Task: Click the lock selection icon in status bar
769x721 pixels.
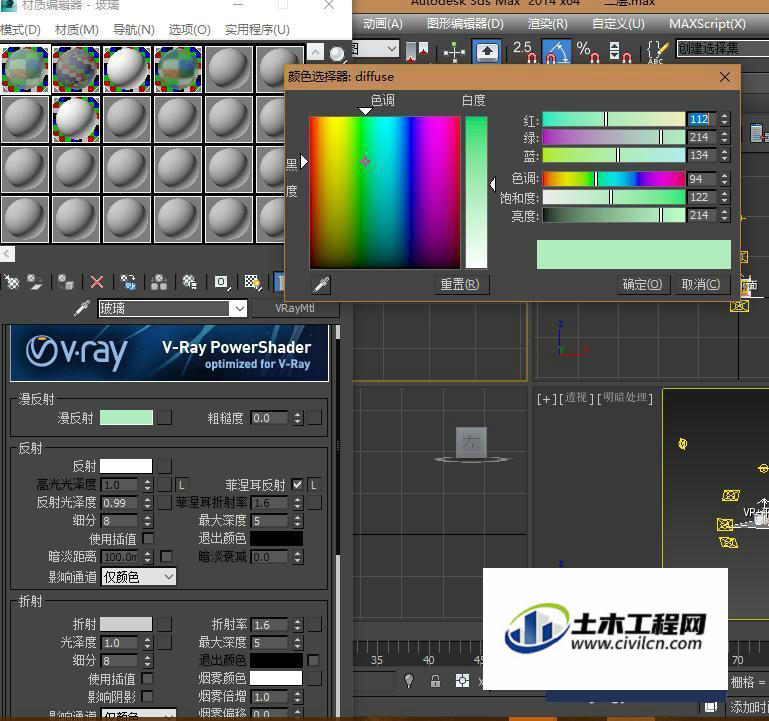Action: tap(435, 681)
